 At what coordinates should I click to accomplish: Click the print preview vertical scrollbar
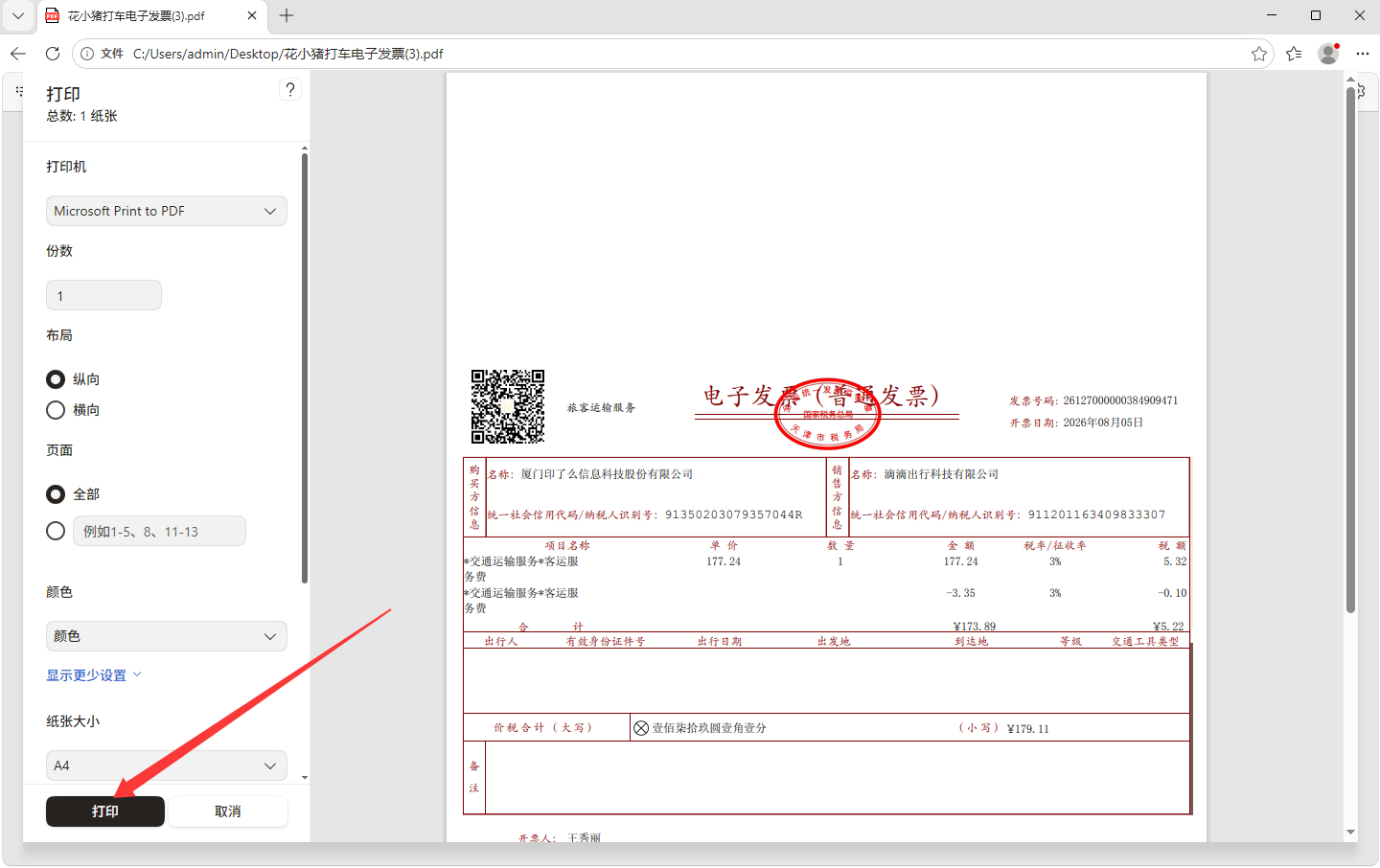coord(1350,350)
